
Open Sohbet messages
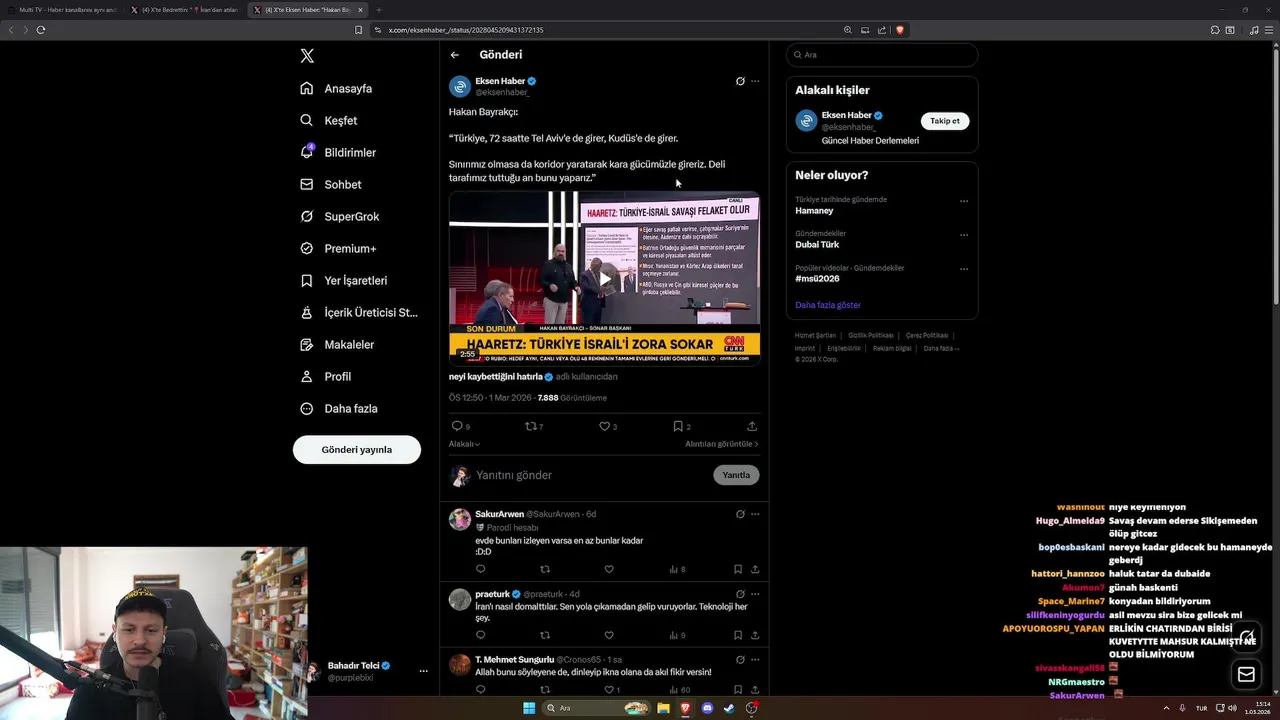pyautogui.click(x=331, y=184)
